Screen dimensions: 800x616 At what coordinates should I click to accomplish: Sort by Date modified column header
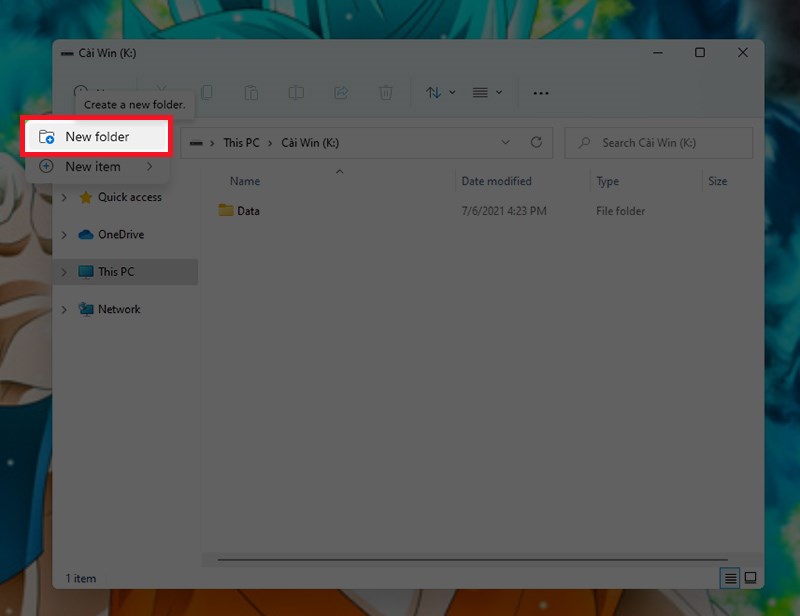[x=496, y=181]
